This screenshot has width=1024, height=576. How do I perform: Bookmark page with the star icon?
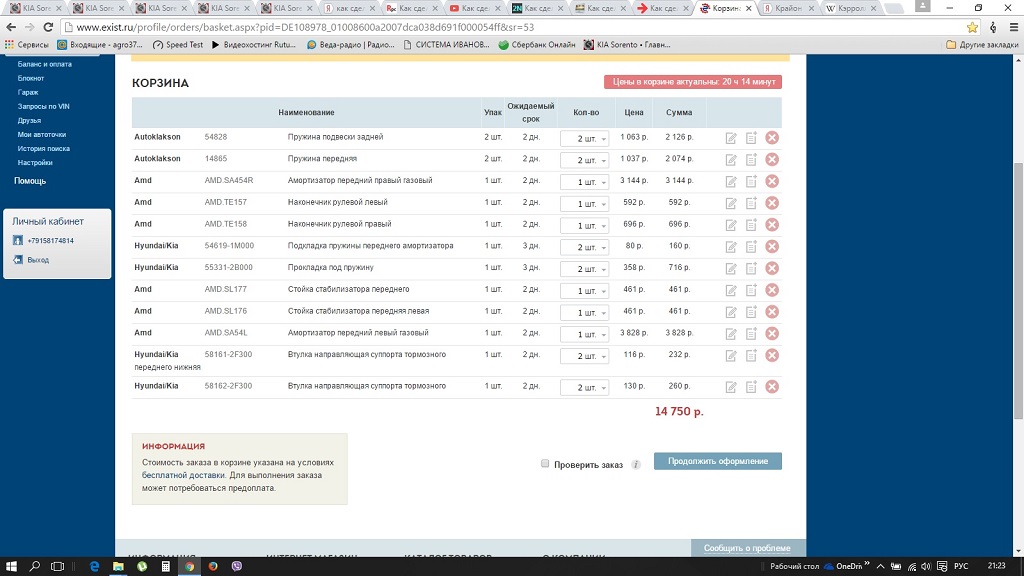[972, 27]
